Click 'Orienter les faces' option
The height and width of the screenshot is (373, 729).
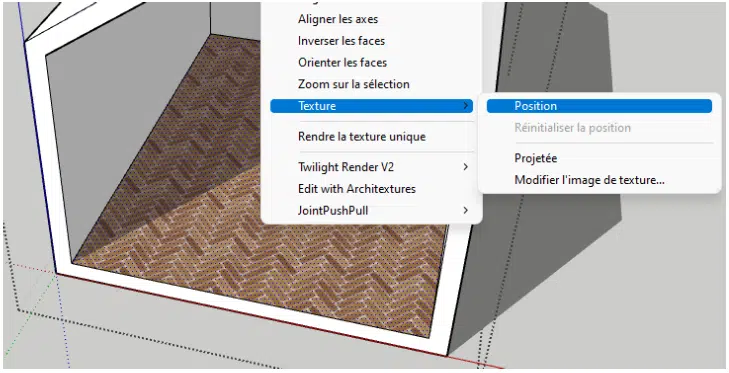(x=342, y=62)
